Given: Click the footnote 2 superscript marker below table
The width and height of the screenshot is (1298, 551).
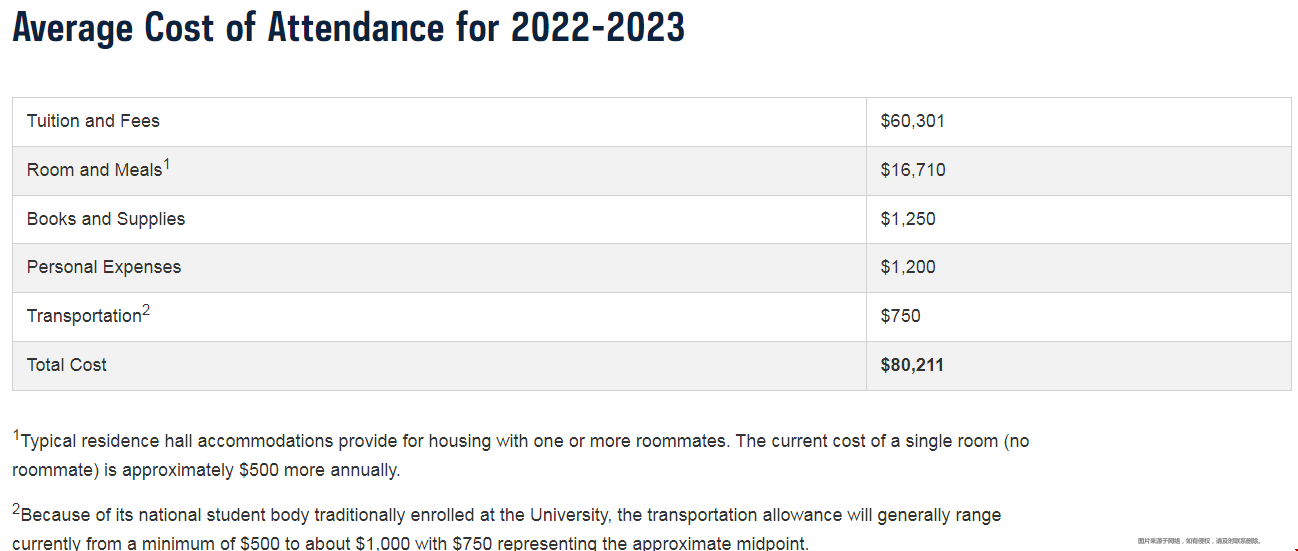Looking at the screenshot, I should tap(16, 509).
